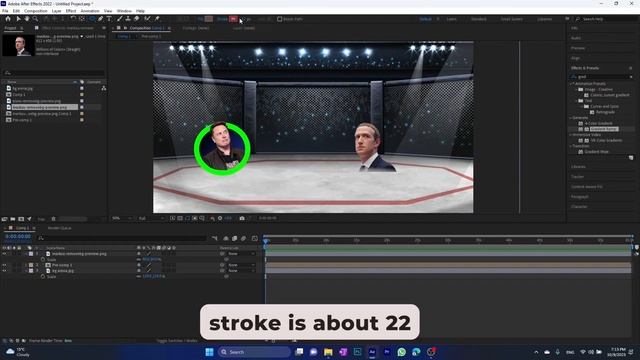Toggle visibility eye of bg arena.jpg layer
The height and width of the screenshot is (360, 640).
[4, 271]
